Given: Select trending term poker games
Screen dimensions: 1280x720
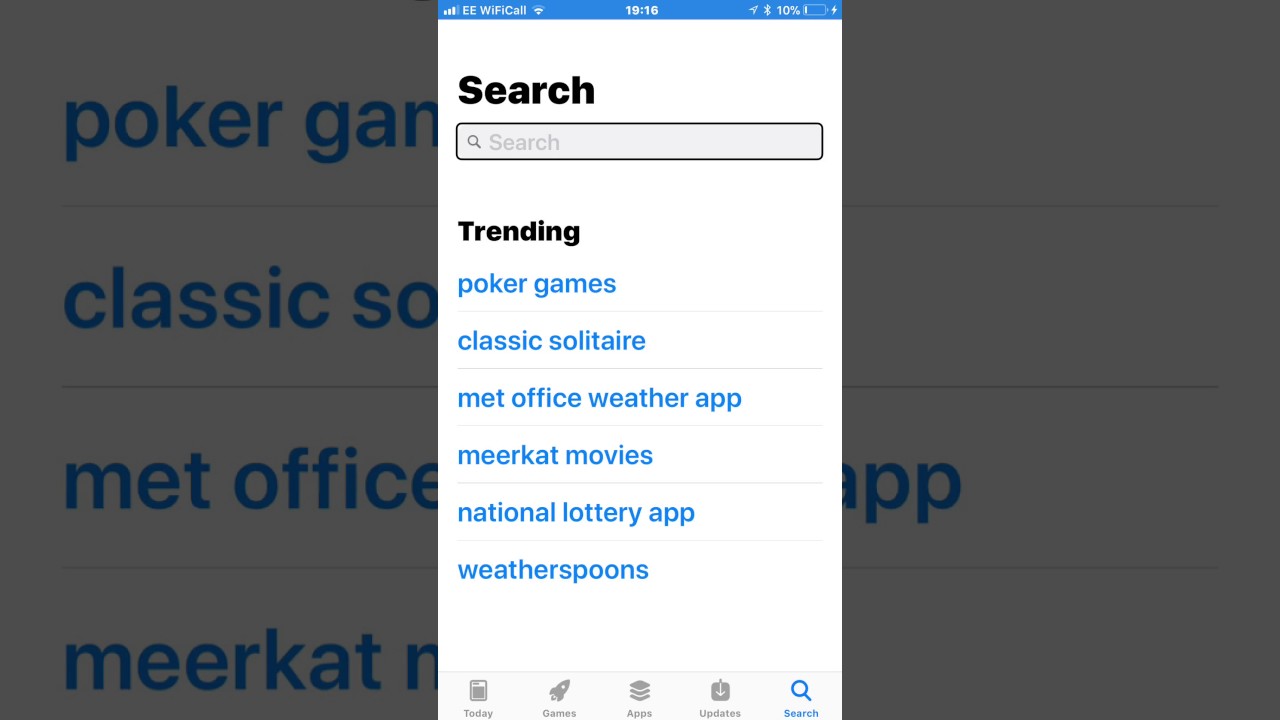Looking at the screenshot, I should tap(537, 284).
